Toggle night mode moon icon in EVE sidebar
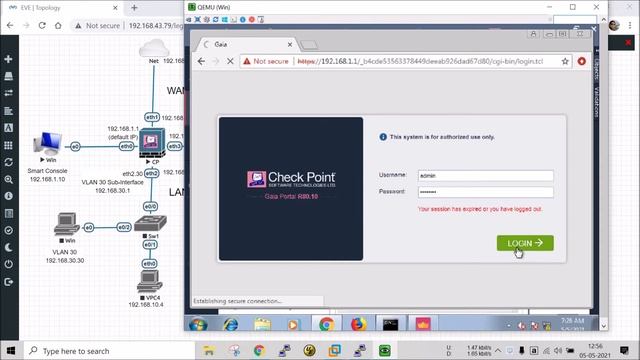Screen dimensions: 640x360 pyautogui.click(x=8, y=248)
